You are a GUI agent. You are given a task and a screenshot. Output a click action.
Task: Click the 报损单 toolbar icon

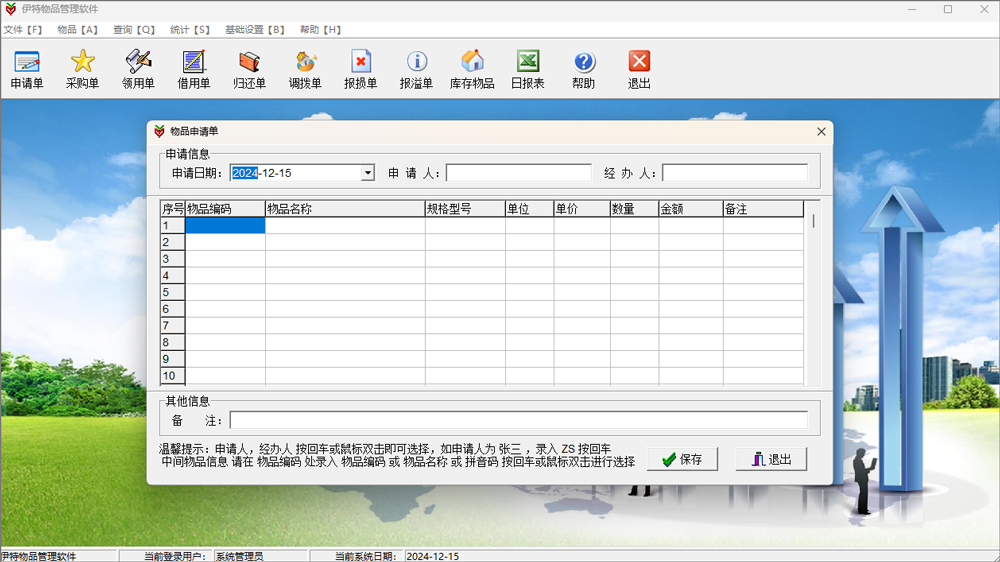tap(360, 69)
